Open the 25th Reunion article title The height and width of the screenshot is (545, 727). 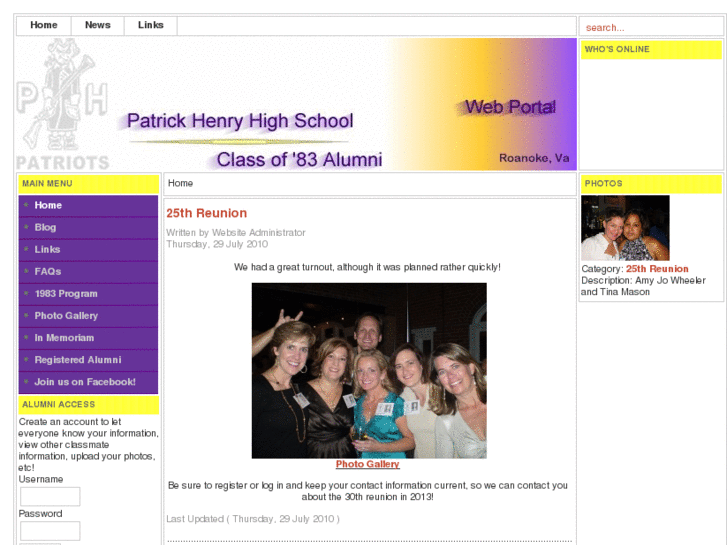(206, 213)
